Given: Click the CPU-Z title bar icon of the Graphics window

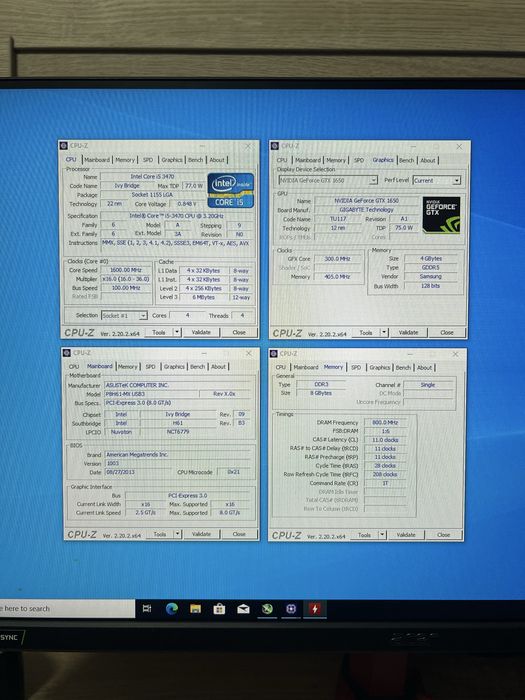Looking at the screenshot, I should 275,146.
